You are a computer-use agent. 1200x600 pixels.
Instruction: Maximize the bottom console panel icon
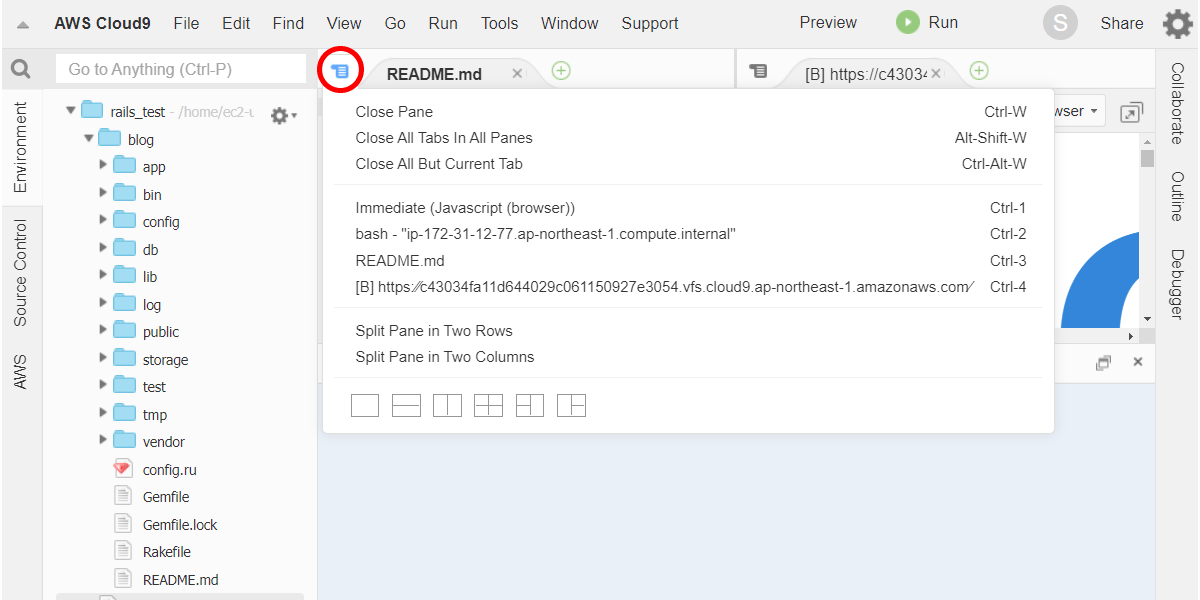point(1103,363)
